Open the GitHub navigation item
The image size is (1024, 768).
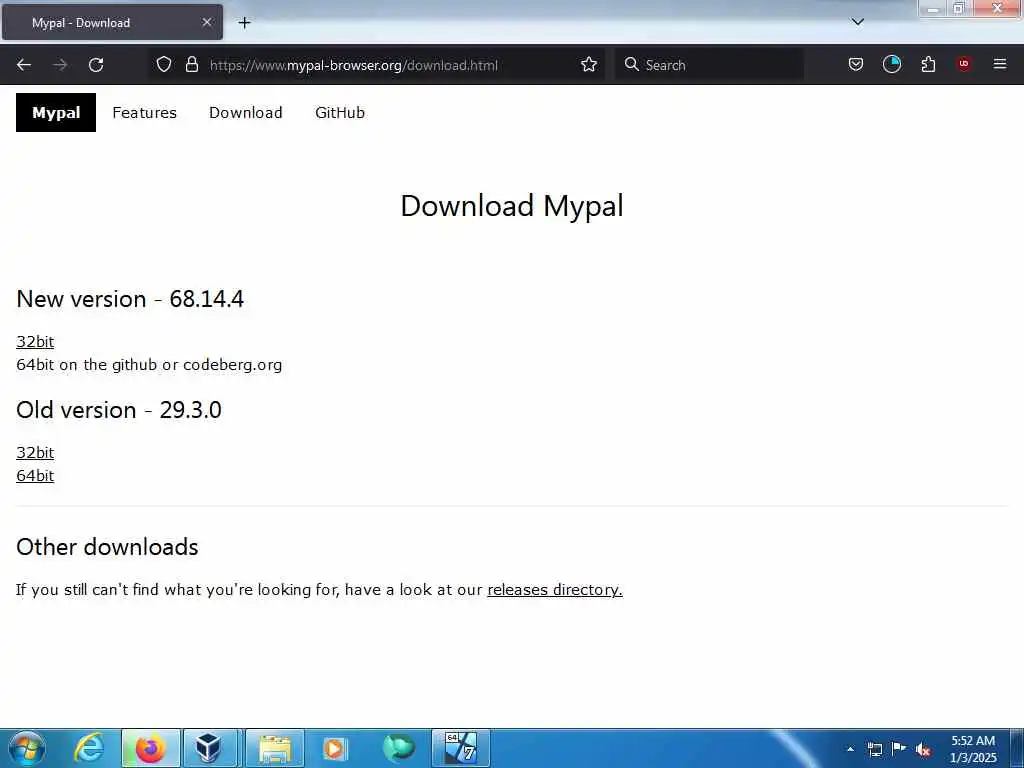pos(340,112)
